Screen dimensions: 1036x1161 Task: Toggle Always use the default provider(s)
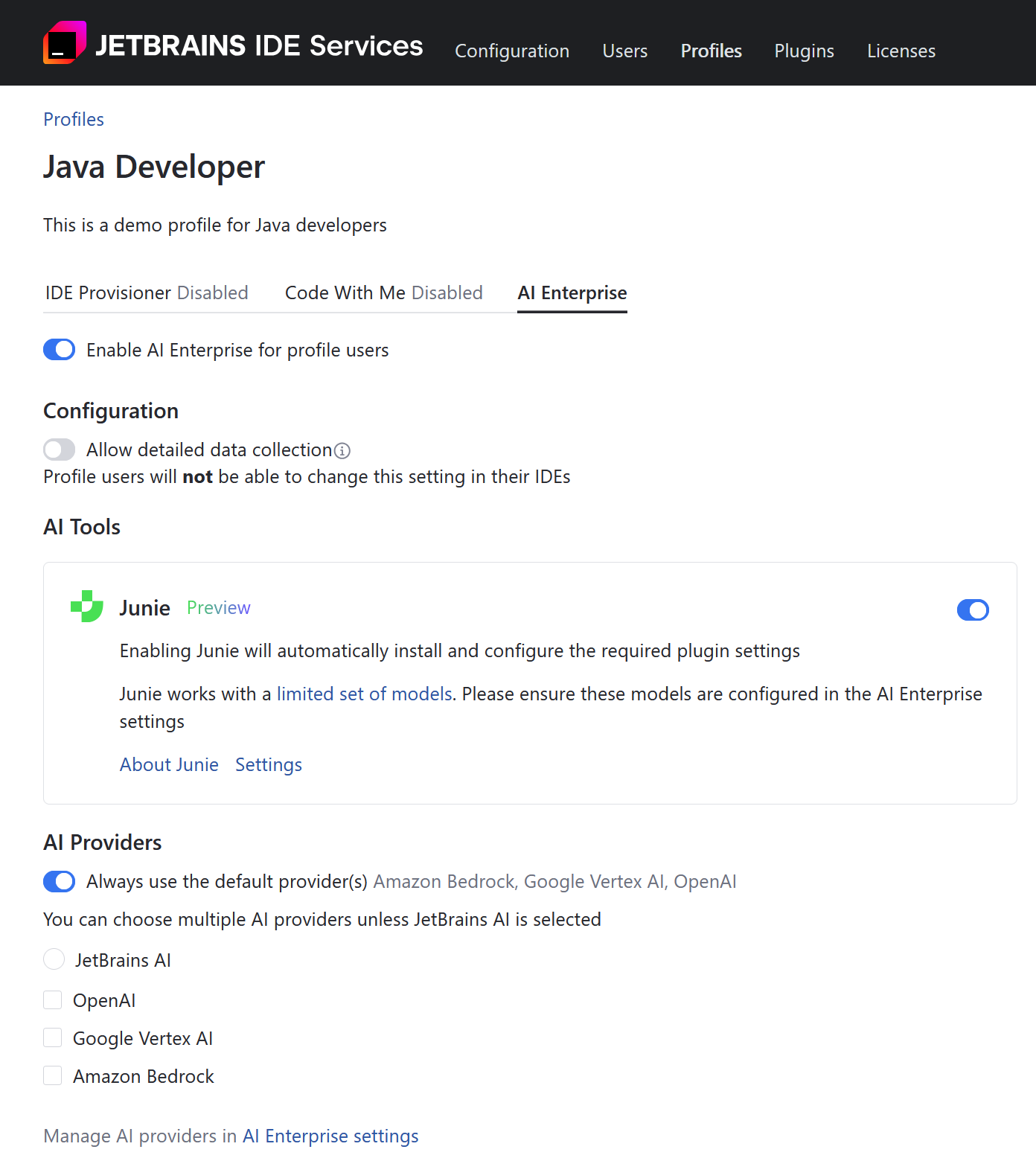click(60, 881)
